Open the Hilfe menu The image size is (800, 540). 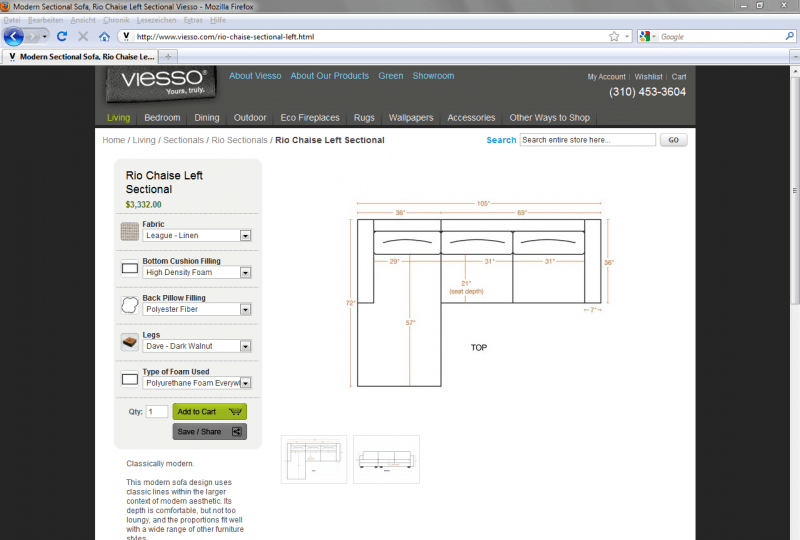218,20
